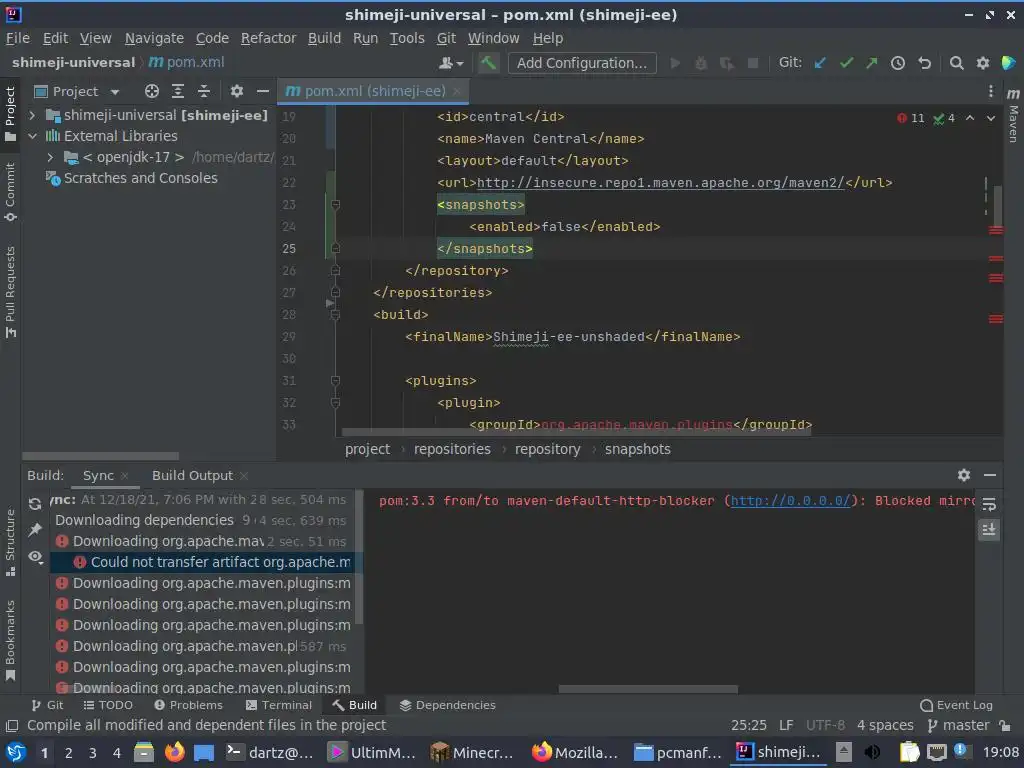Click the volume icon in system tray
The width and height of the screenshot is (1024, 768).
872,752
